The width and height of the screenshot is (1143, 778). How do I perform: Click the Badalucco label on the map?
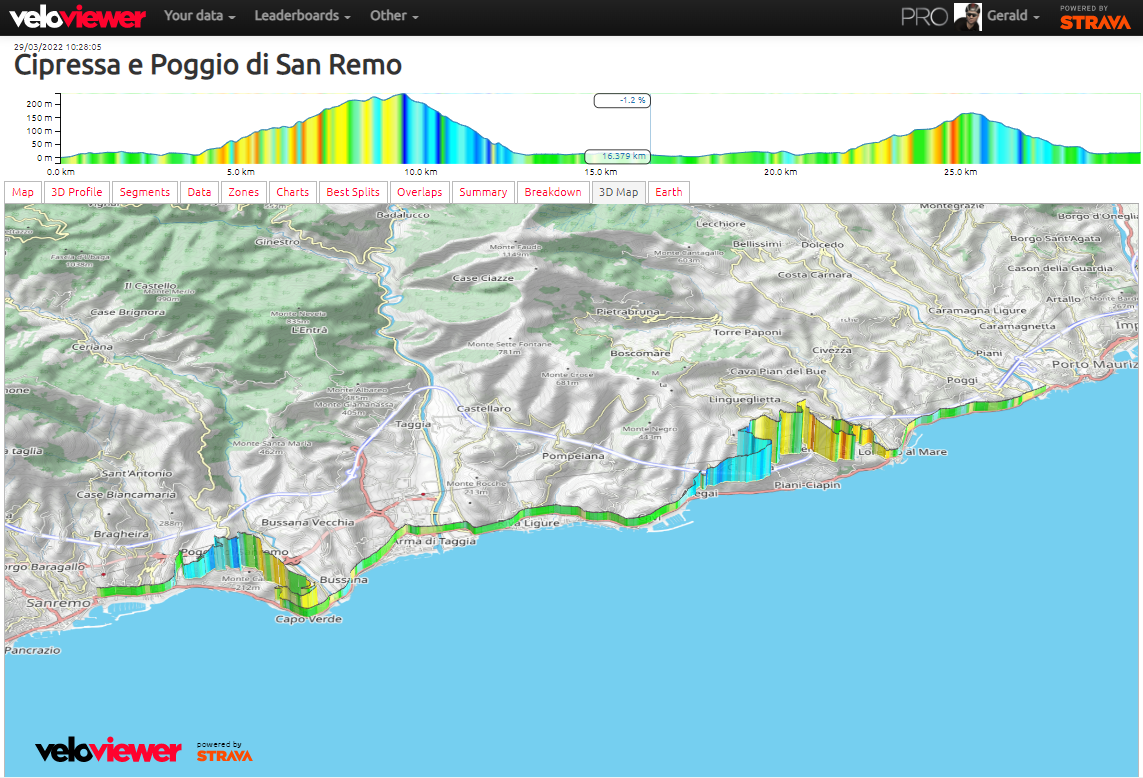(403, 215)
